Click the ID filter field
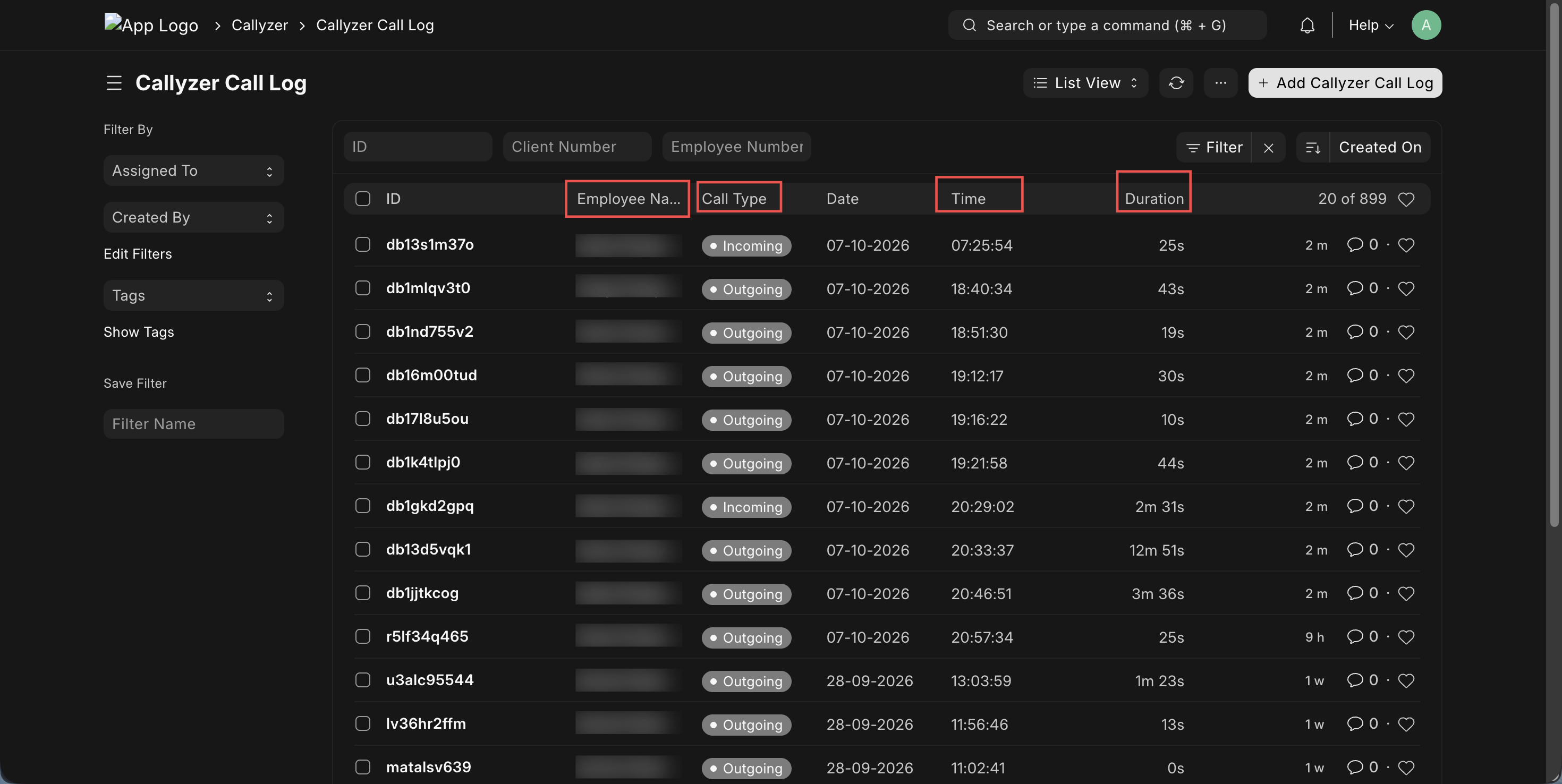 (x=418, y=147)
